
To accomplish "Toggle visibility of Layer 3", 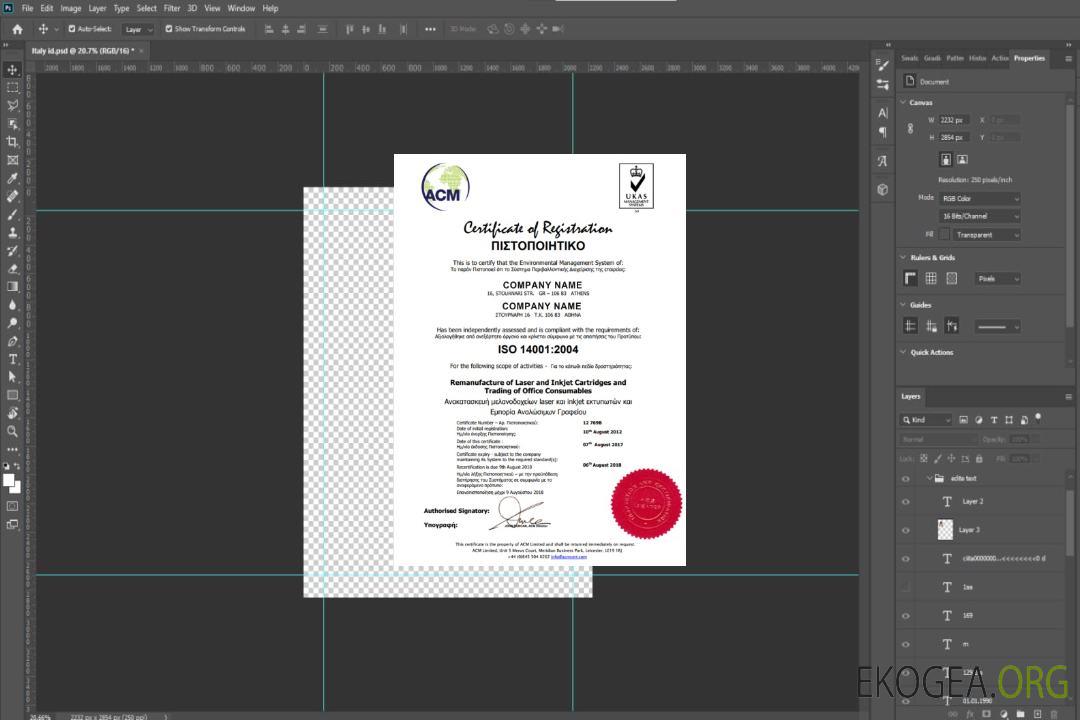I will tap(906, 529).
